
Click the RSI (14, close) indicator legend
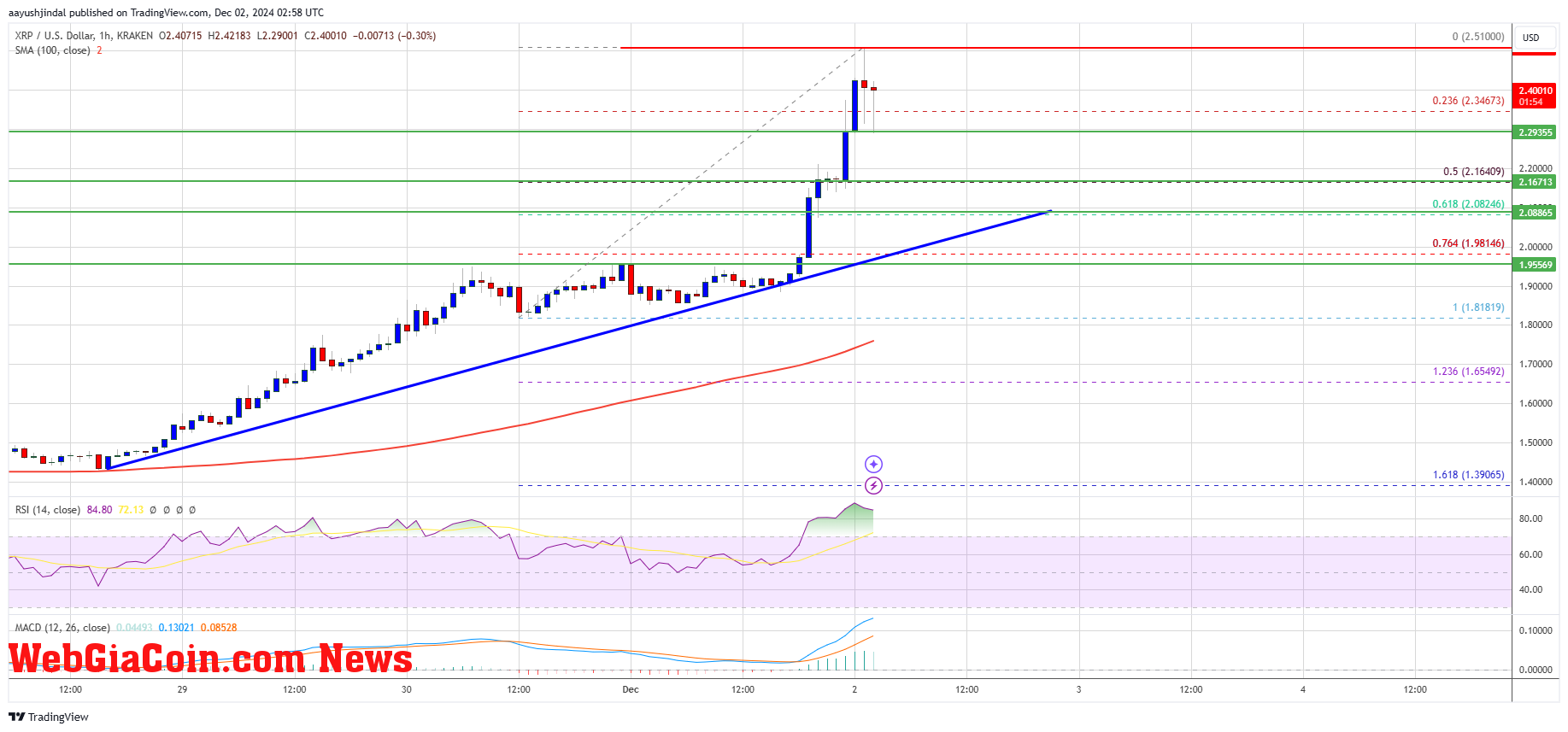click(48, 510)
